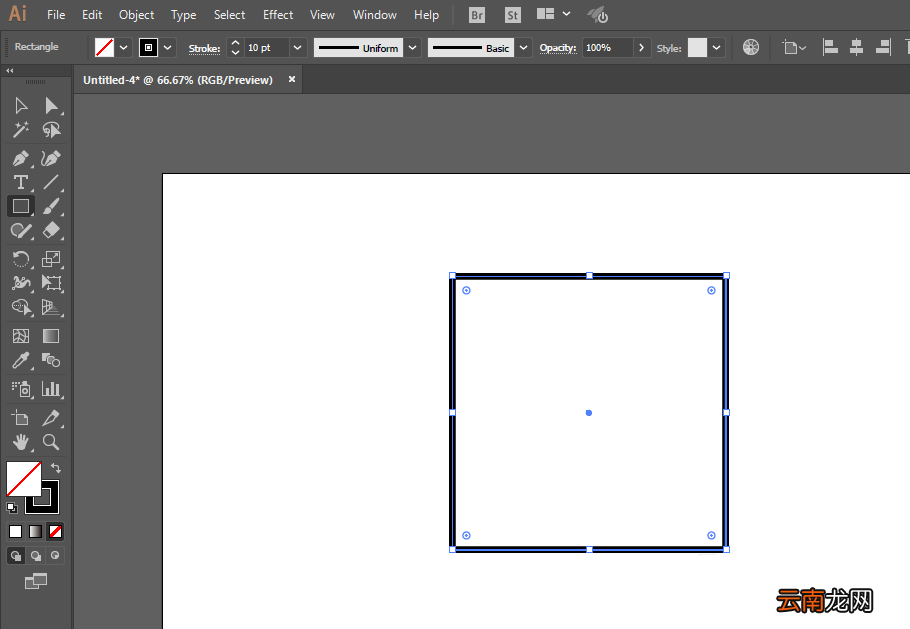This screenshot has height=629, width=910.
Task: Select the Slice tool
Action: click(x=51, y=418)
